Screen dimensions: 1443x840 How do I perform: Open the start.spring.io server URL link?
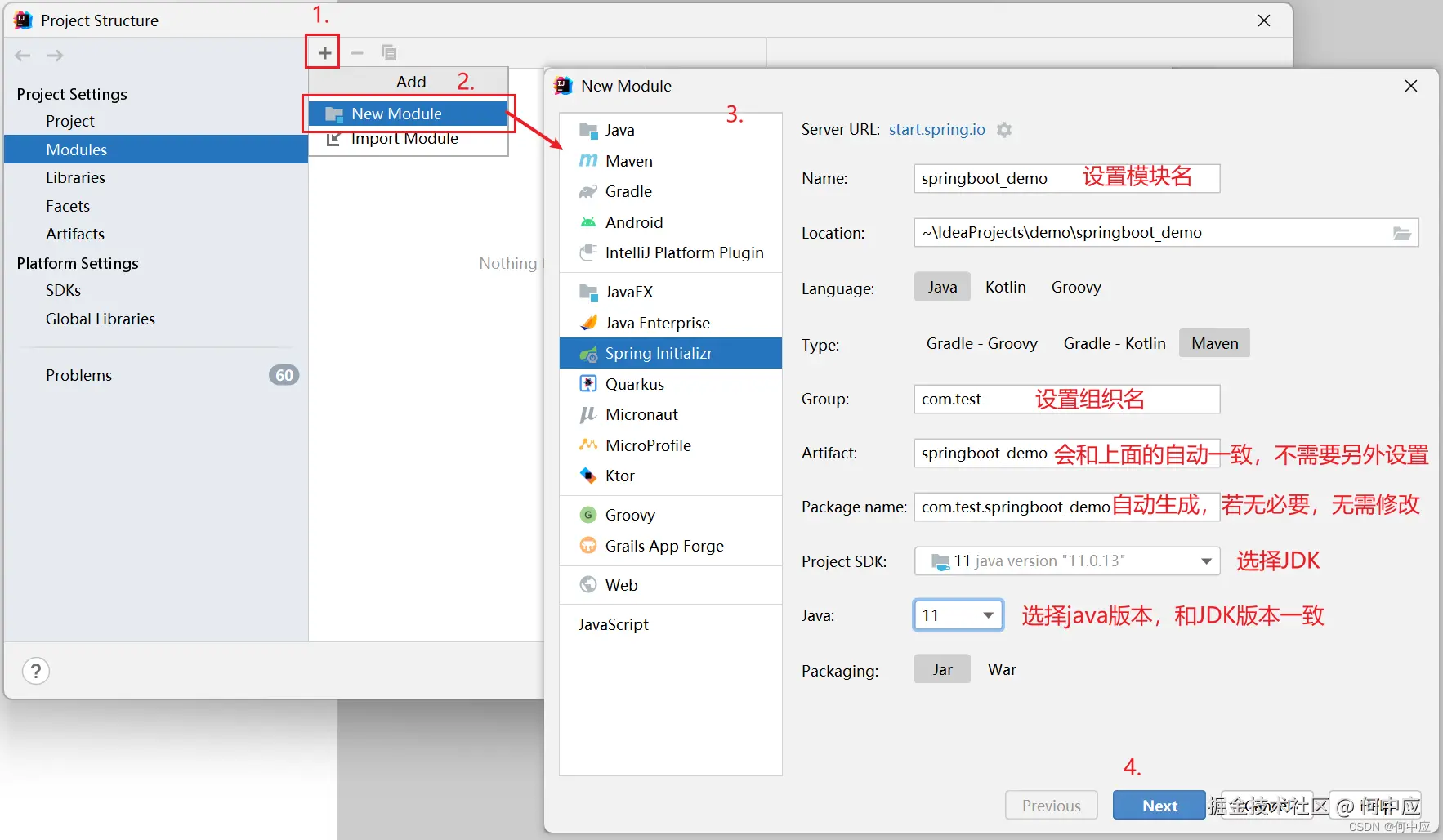(x=937, y=129)
